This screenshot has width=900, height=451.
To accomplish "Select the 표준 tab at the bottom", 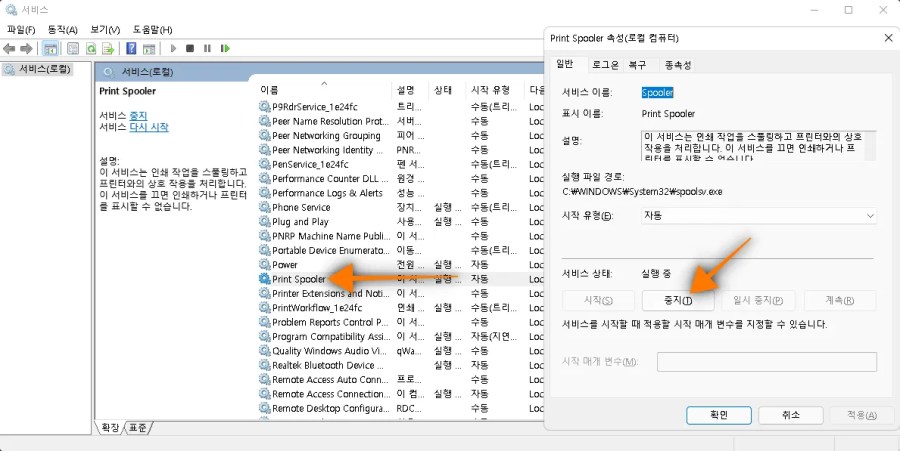I will pyautogui.click(x=137, y=427).
